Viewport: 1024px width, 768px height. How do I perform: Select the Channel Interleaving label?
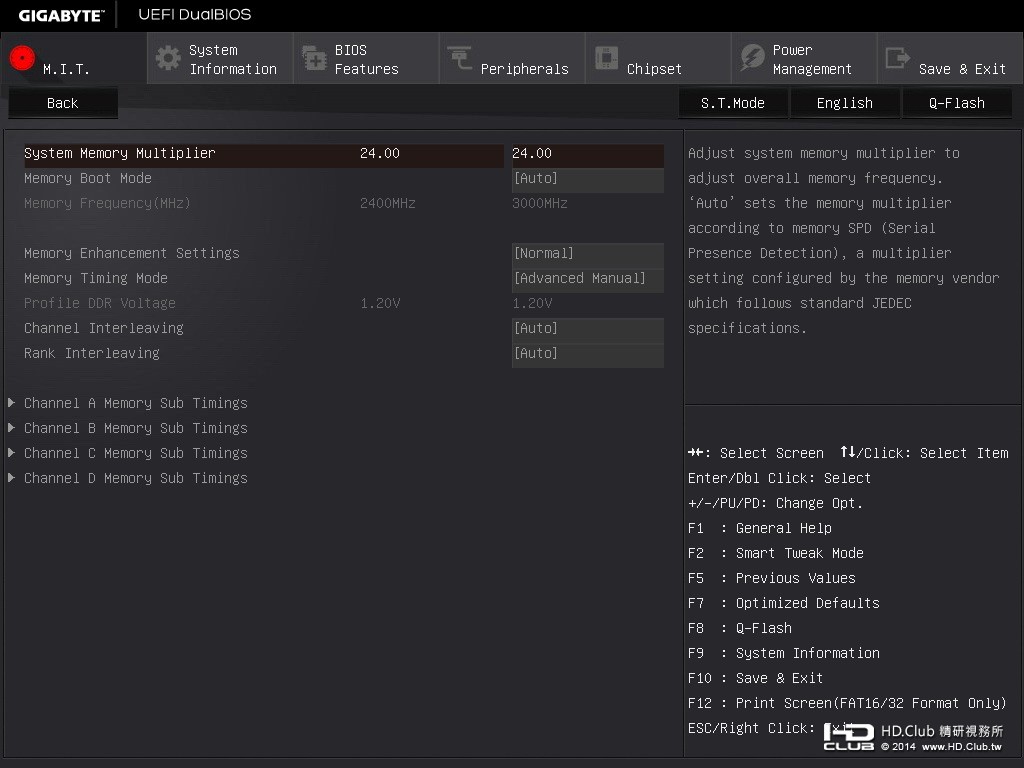104,328
